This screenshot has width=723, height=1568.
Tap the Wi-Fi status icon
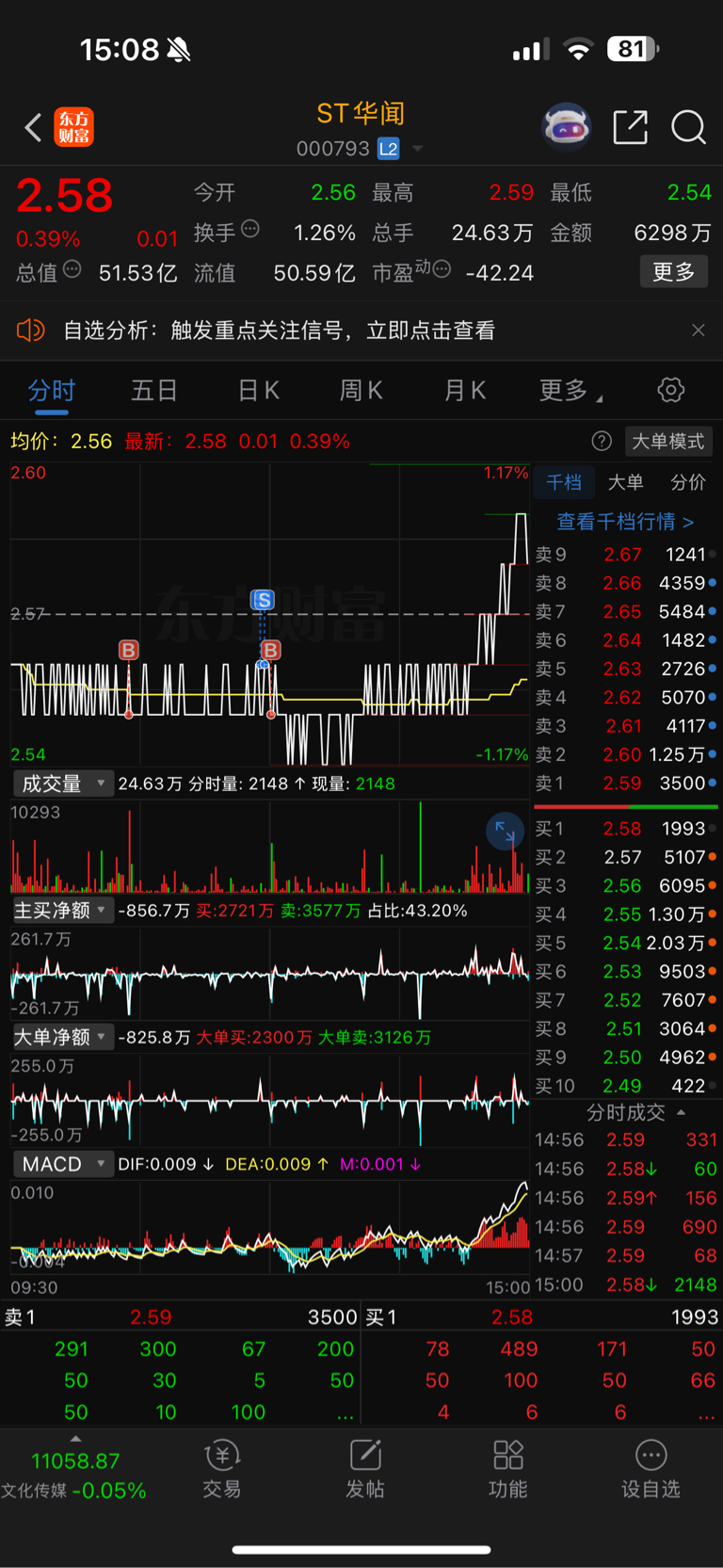tap(579, 49)
